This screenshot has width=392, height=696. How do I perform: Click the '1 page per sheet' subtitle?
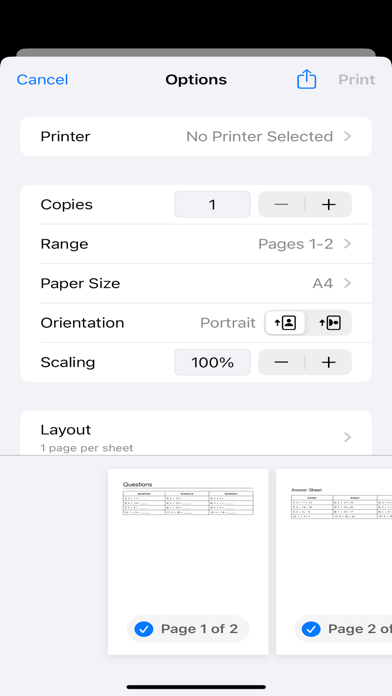[87, 448]
